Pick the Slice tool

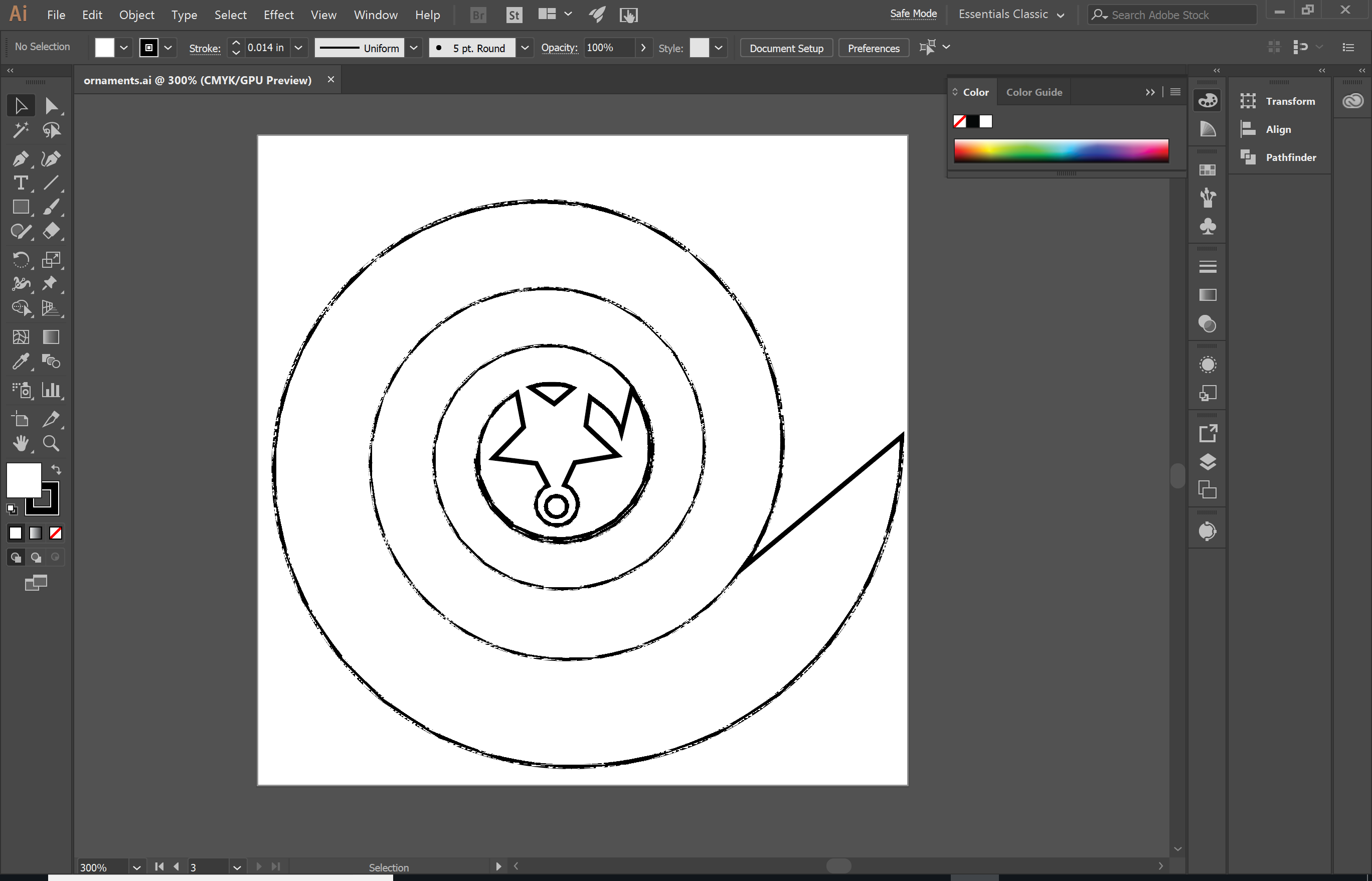pyautogui.click(x=51, y=419)
